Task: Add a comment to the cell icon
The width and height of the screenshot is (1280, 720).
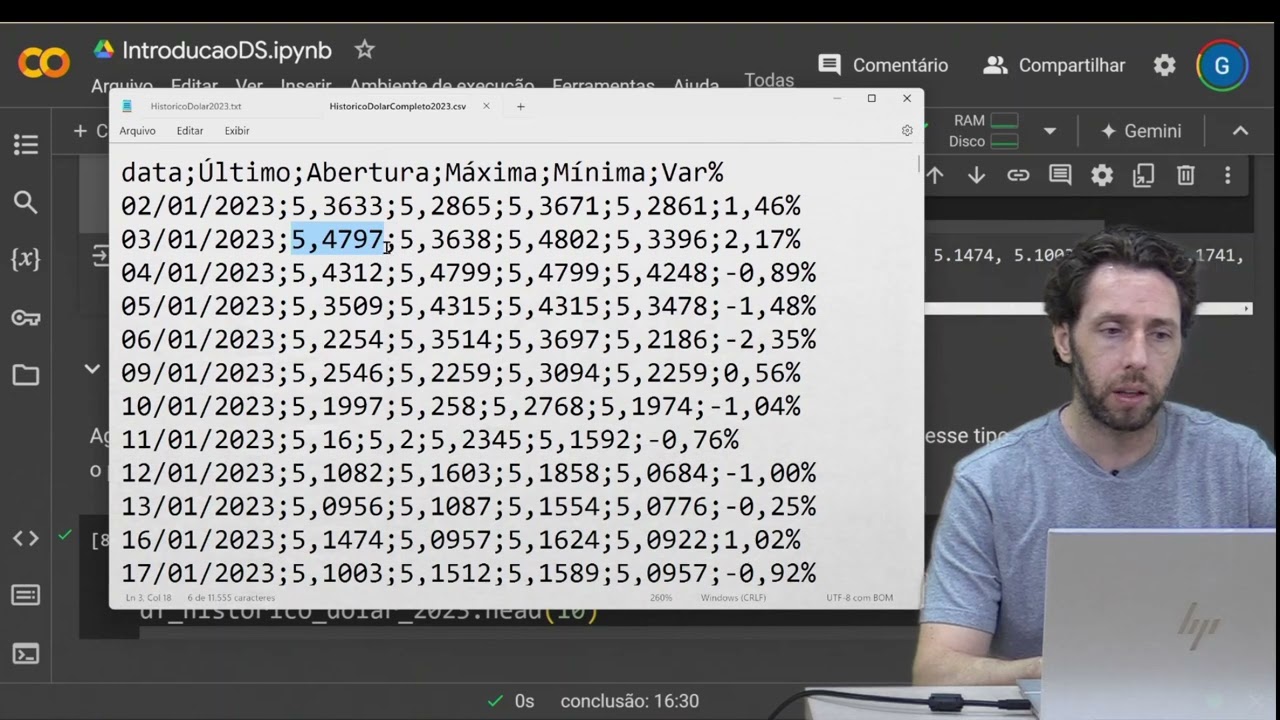Action: coord(1060,176)
